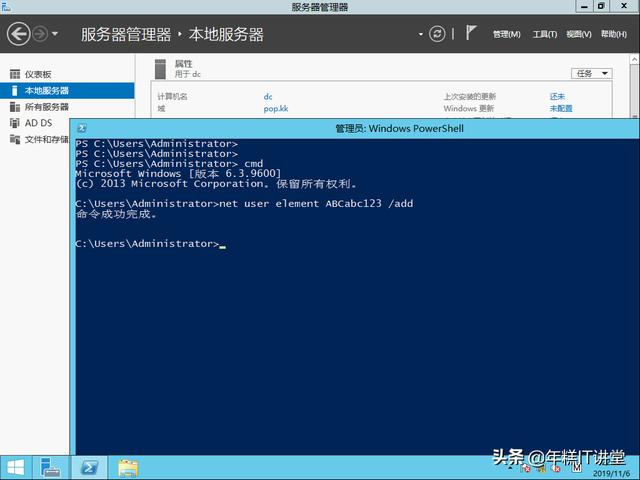Open the 帮助(H) menu
640x480 pixels.
[614, 34]
